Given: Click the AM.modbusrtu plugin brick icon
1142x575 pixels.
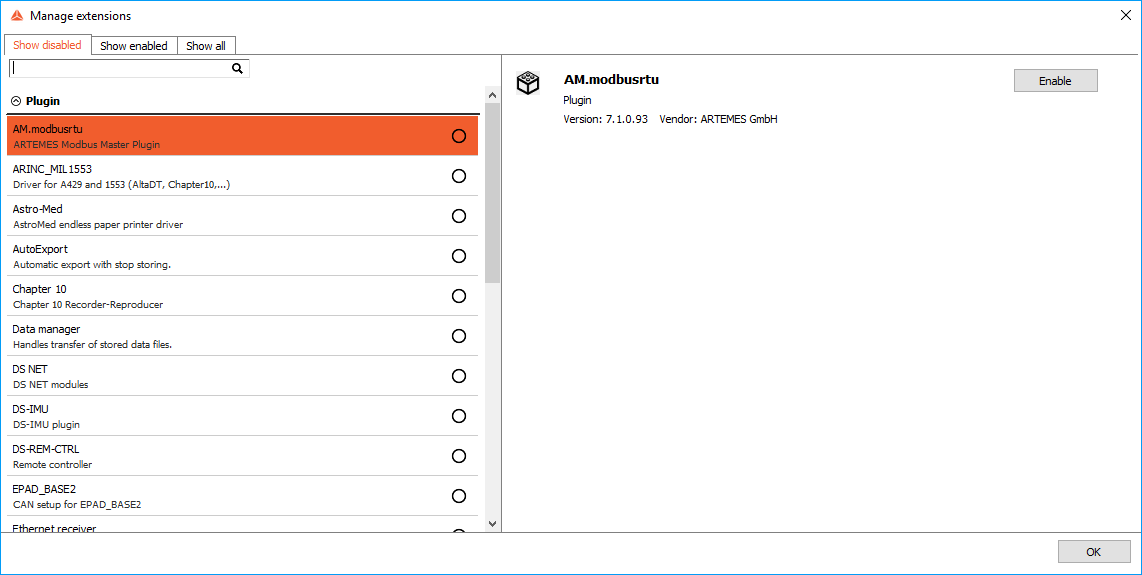Looking at the screenshot, I should [528, 83].
